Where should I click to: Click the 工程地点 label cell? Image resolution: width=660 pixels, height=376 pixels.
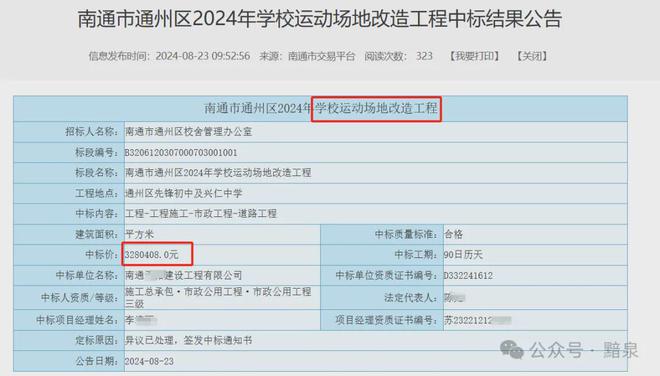(x=69, y=193)
